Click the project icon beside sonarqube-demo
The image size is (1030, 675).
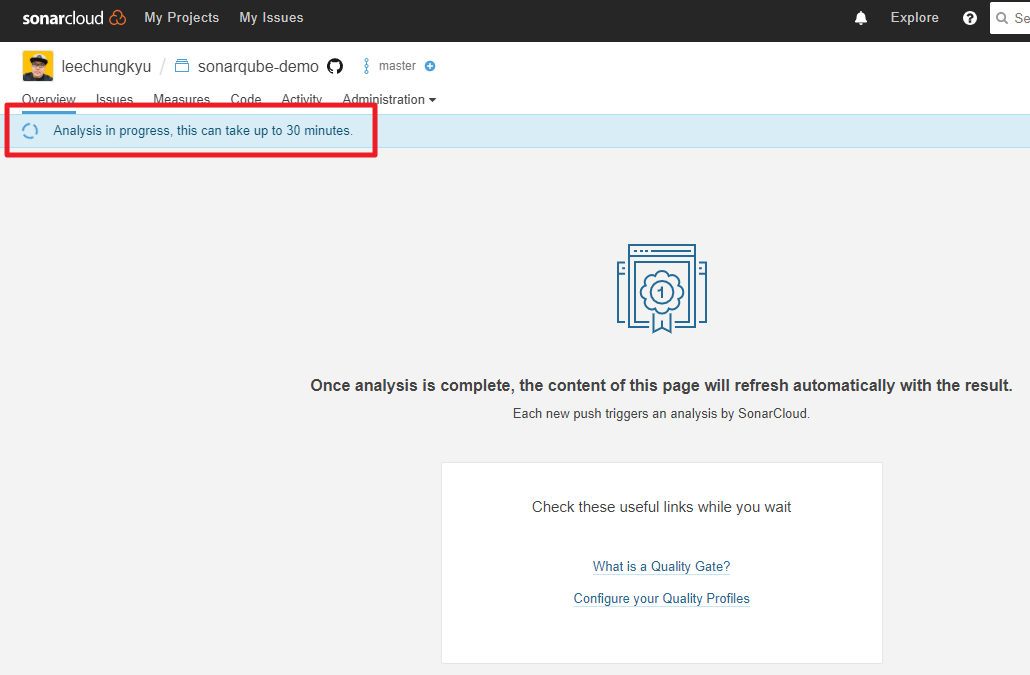pyautogui.click(x=182, y=66)
